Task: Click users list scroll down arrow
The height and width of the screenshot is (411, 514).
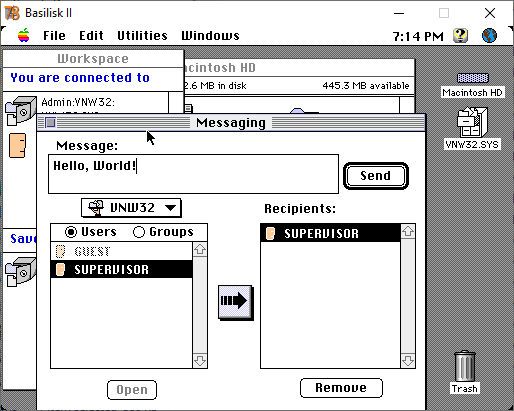Action: pyautogui.click(x=200, y=361)
